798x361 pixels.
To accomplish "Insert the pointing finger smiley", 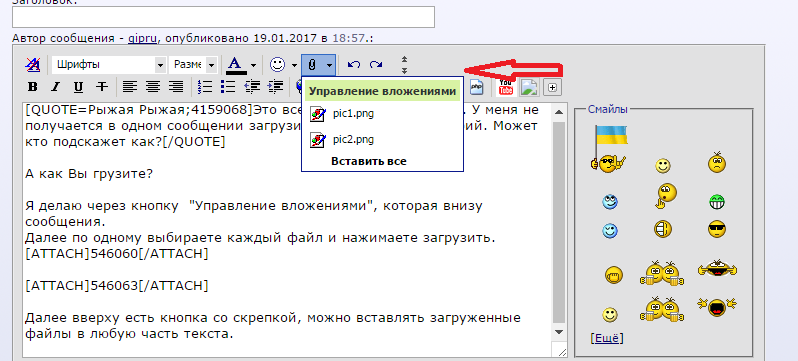I will tap(665, 196).
